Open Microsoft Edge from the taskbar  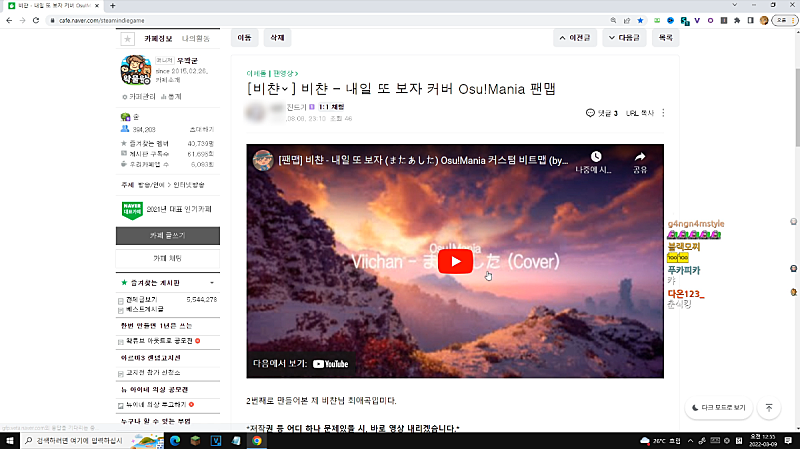pyautogui.click(x=175, y=440)
